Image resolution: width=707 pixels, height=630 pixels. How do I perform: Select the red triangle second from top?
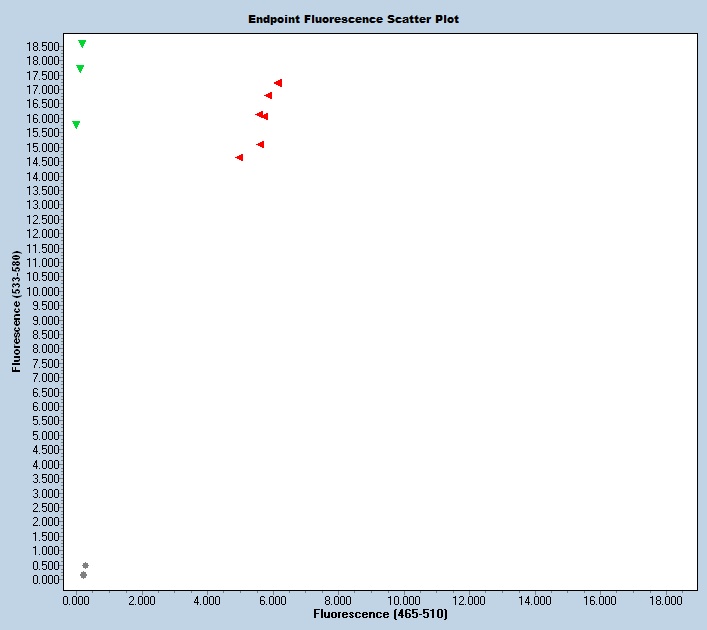pos(268,96)
